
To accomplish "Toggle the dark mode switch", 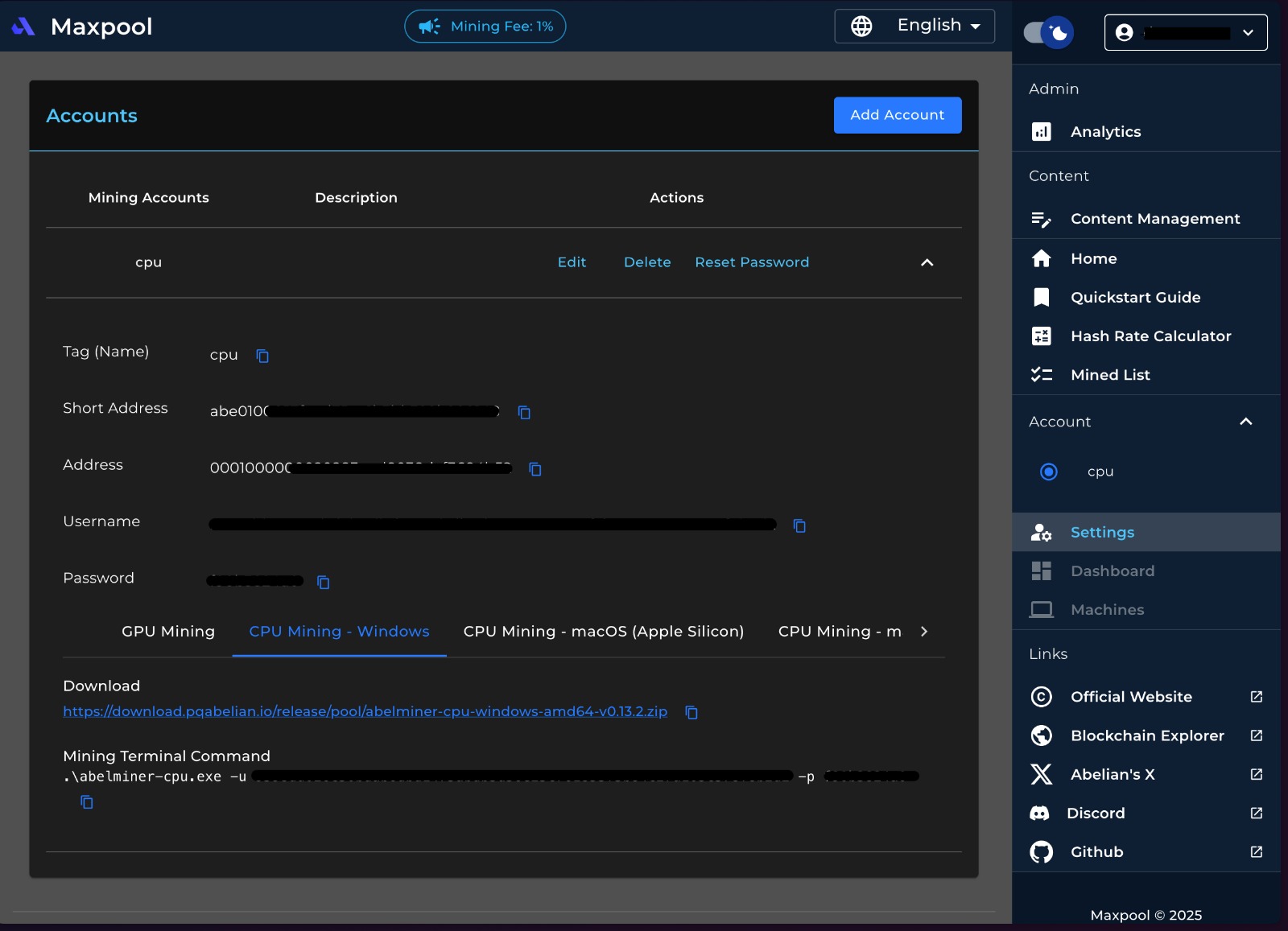I will point(1048,33).
